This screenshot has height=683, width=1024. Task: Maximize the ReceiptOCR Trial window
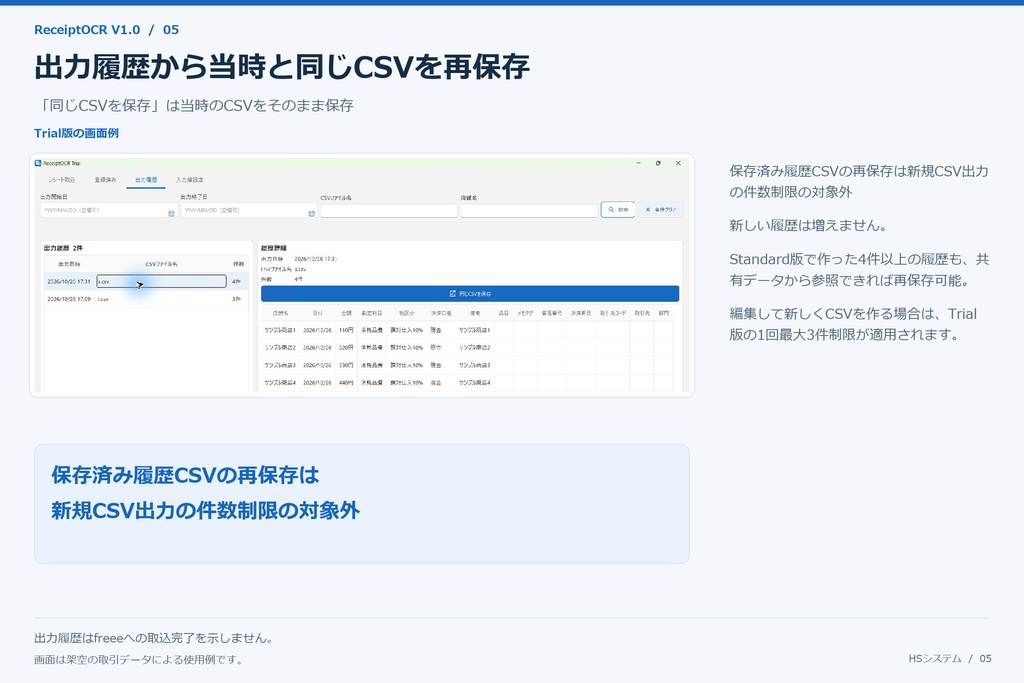click(x=658, y=163)
